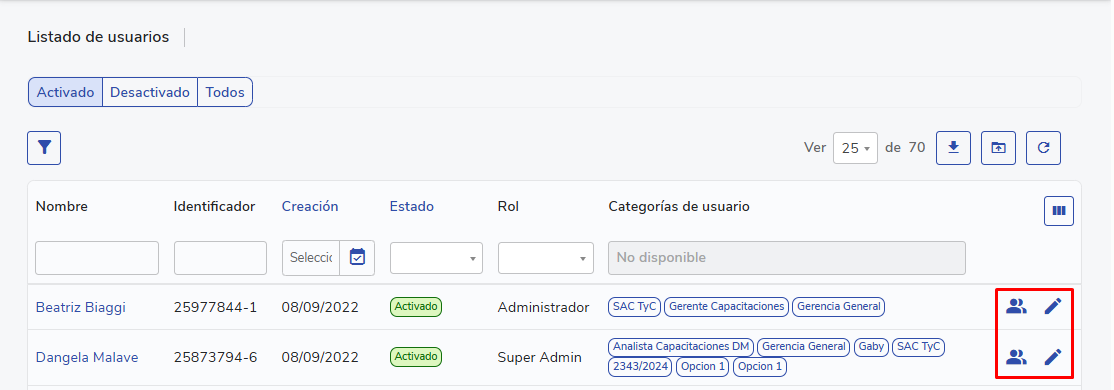Open Dangela Malave user link
This screenshot has width=1114, height=390.
87,357
